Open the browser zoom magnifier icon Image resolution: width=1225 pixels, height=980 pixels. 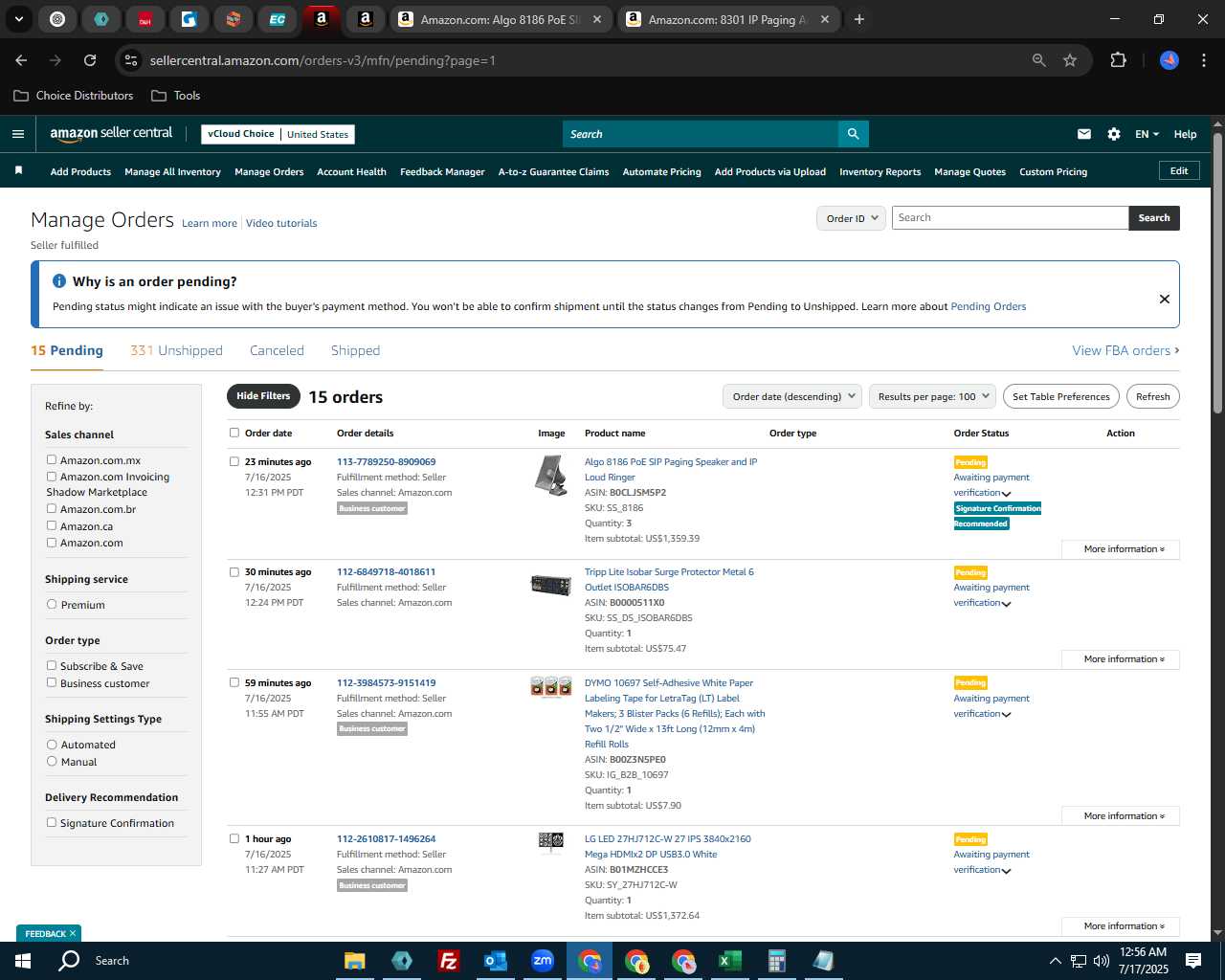point(1039,60)
